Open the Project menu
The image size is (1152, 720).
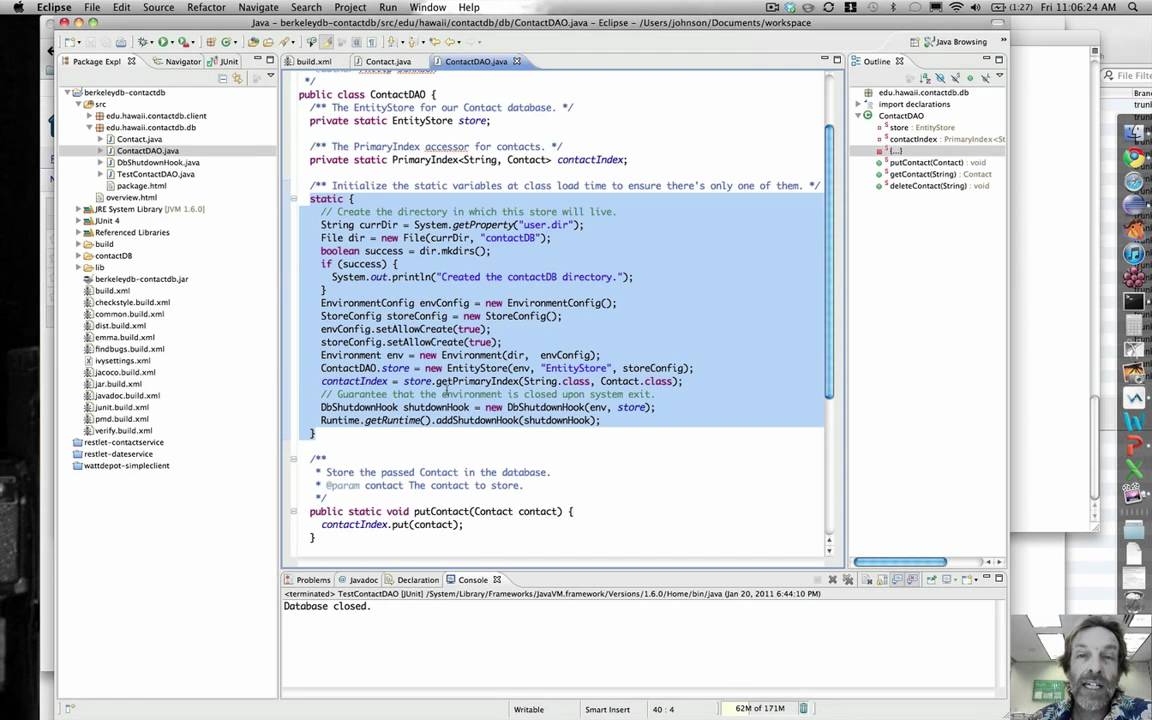coord(350,7)
